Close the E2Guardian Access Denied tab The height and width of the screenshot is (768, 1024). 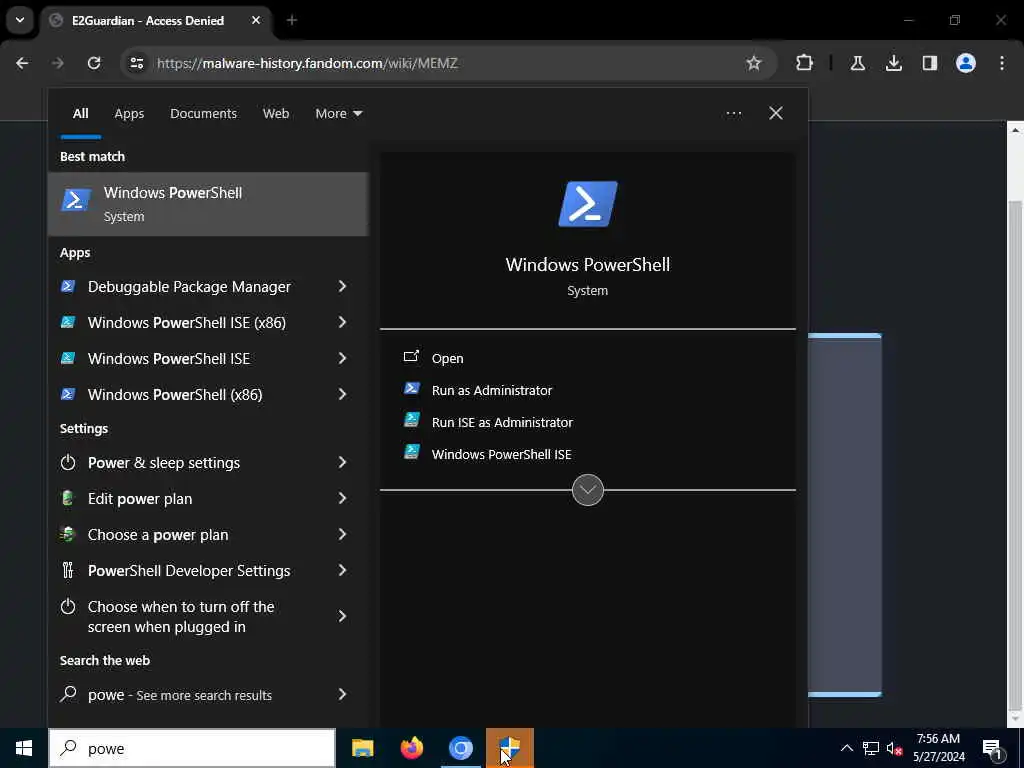256,20
